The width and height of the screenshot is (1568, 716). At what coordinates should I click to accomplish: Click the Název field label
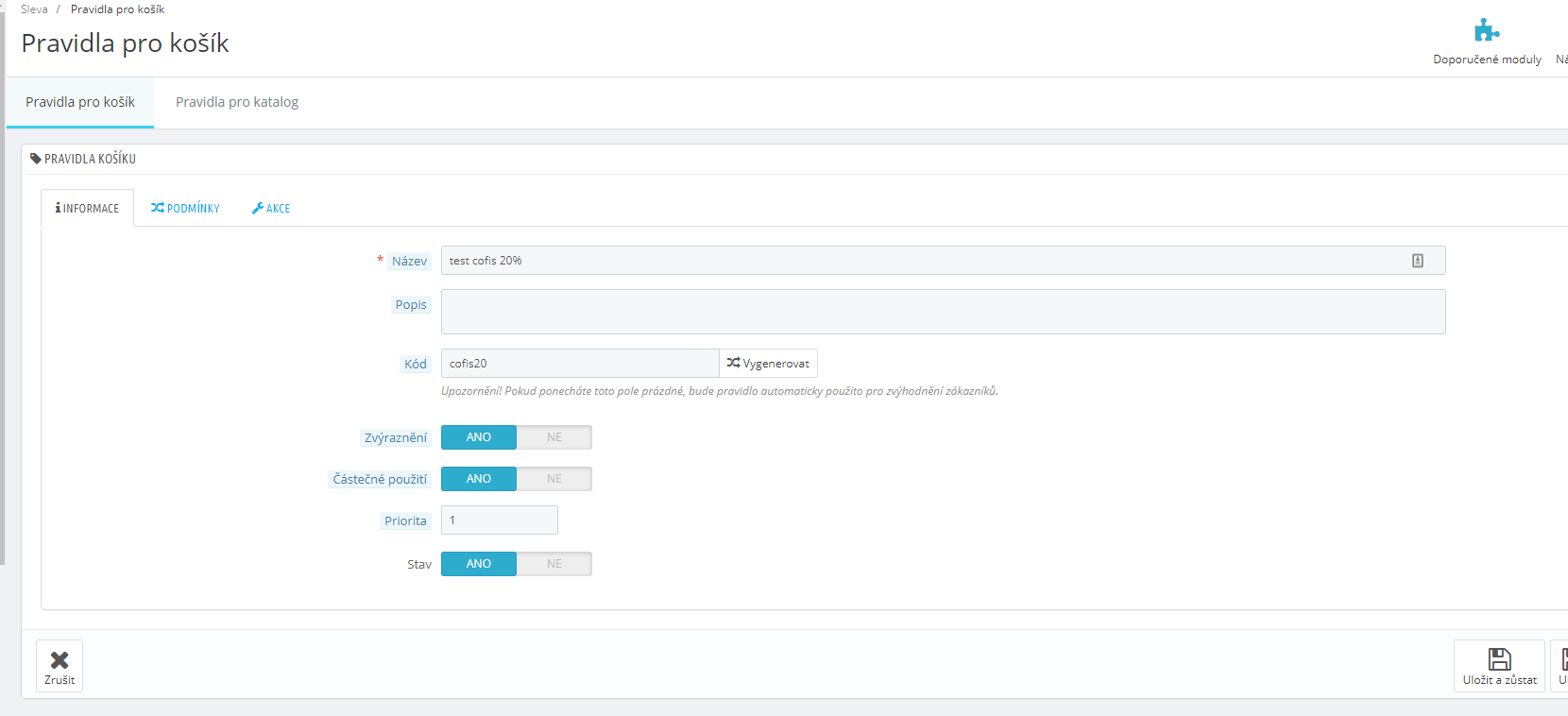coord(409,262)
